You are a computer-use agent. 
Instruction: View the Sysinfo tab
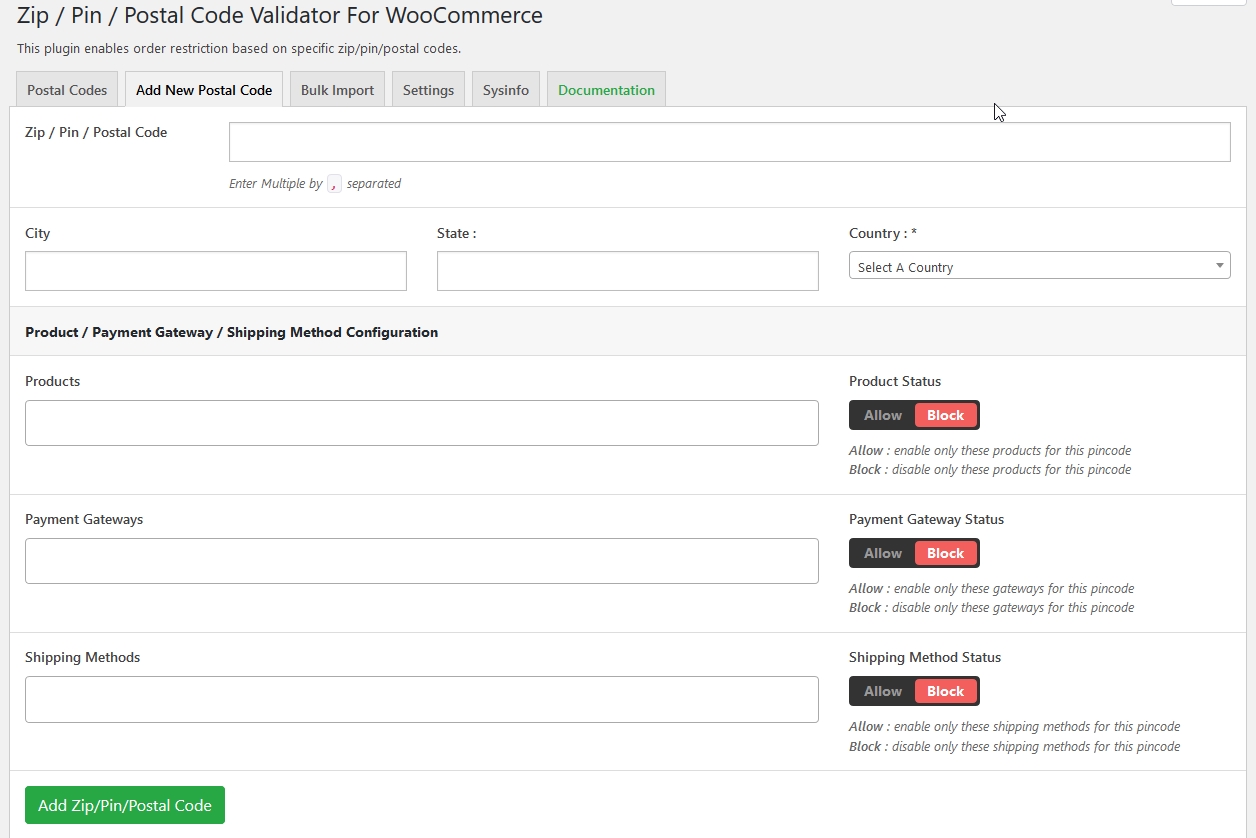[505, 89]
